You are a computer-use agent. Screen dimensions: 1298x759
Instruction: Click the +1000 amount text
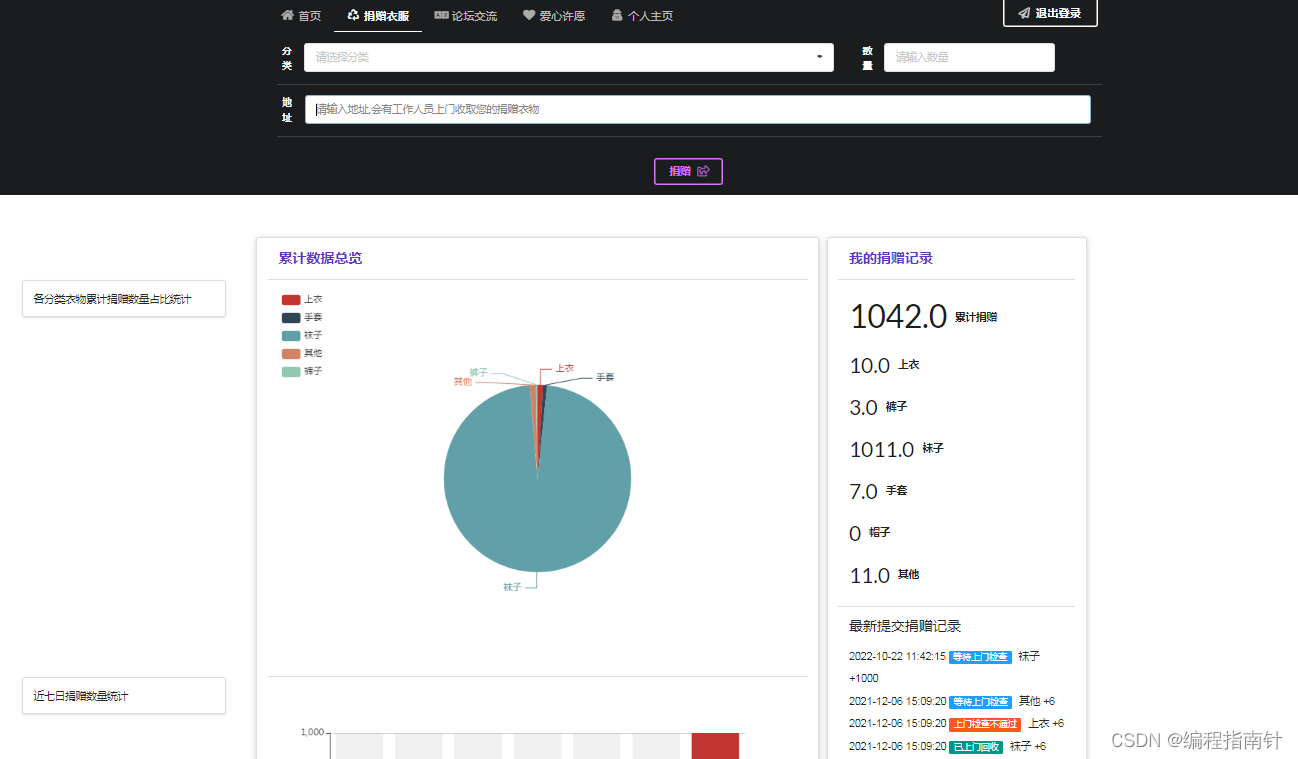tap(864, 678)
